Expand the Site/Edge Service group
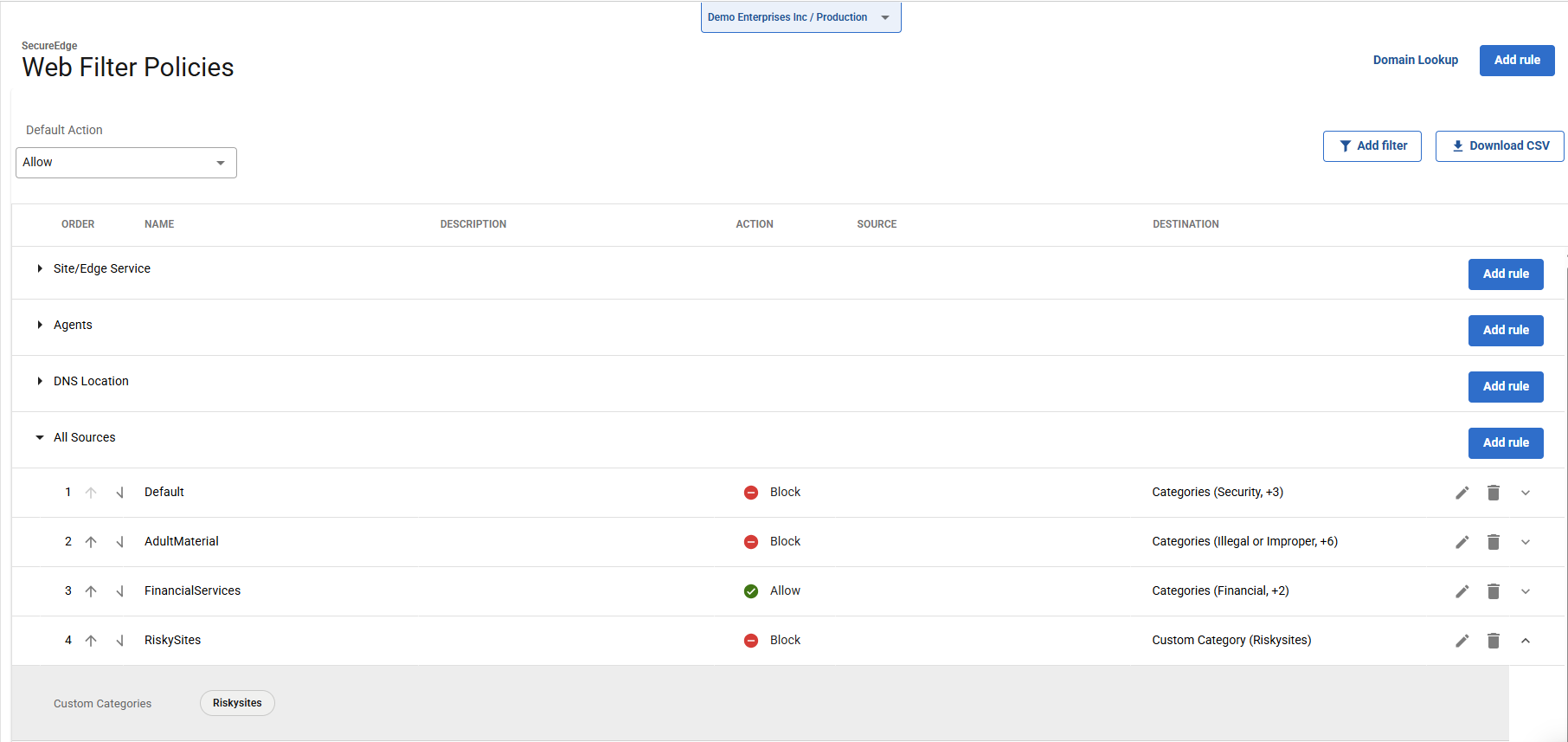The image size is (1568, 742). coord(40,268)
